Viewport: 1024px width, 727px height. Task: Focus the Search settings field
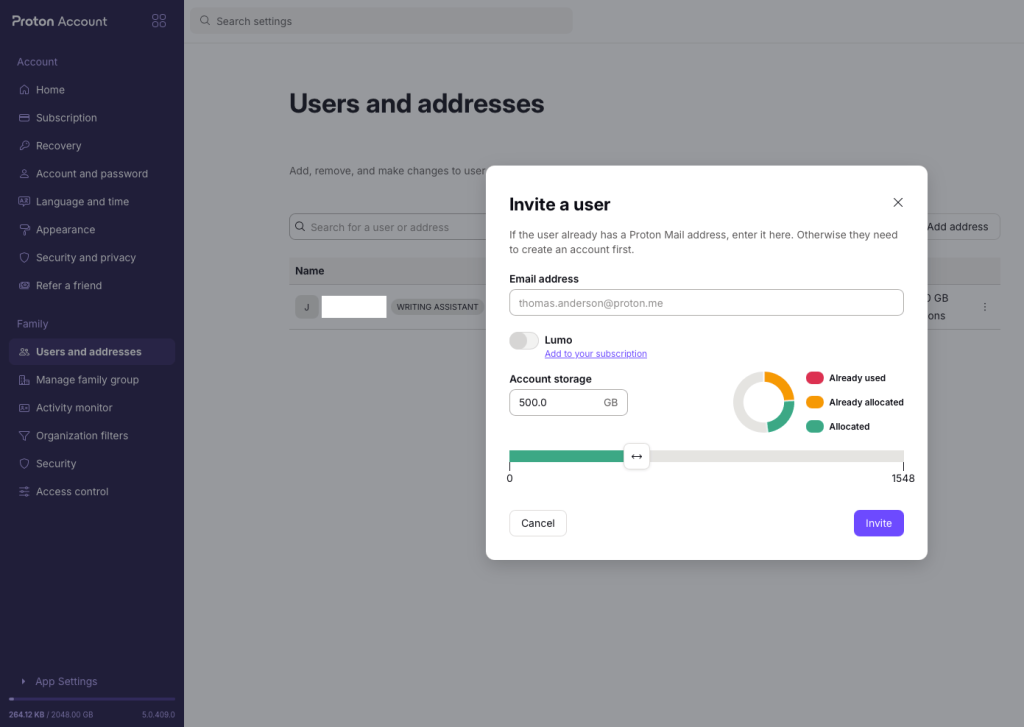click(x=381, y=21)
